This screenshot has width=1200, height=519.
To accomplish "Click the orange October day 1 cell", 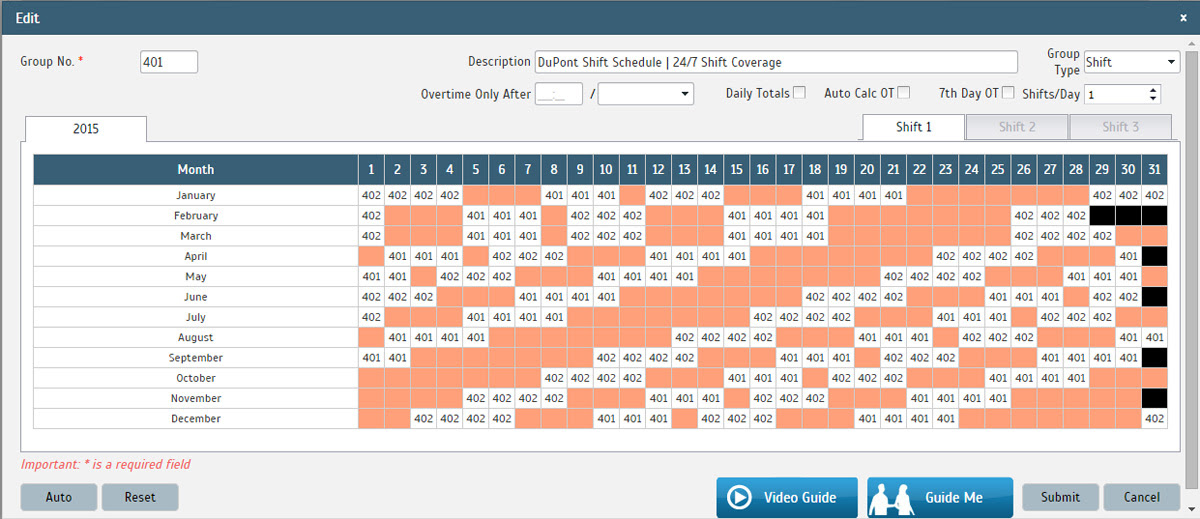I will (372, 378).
